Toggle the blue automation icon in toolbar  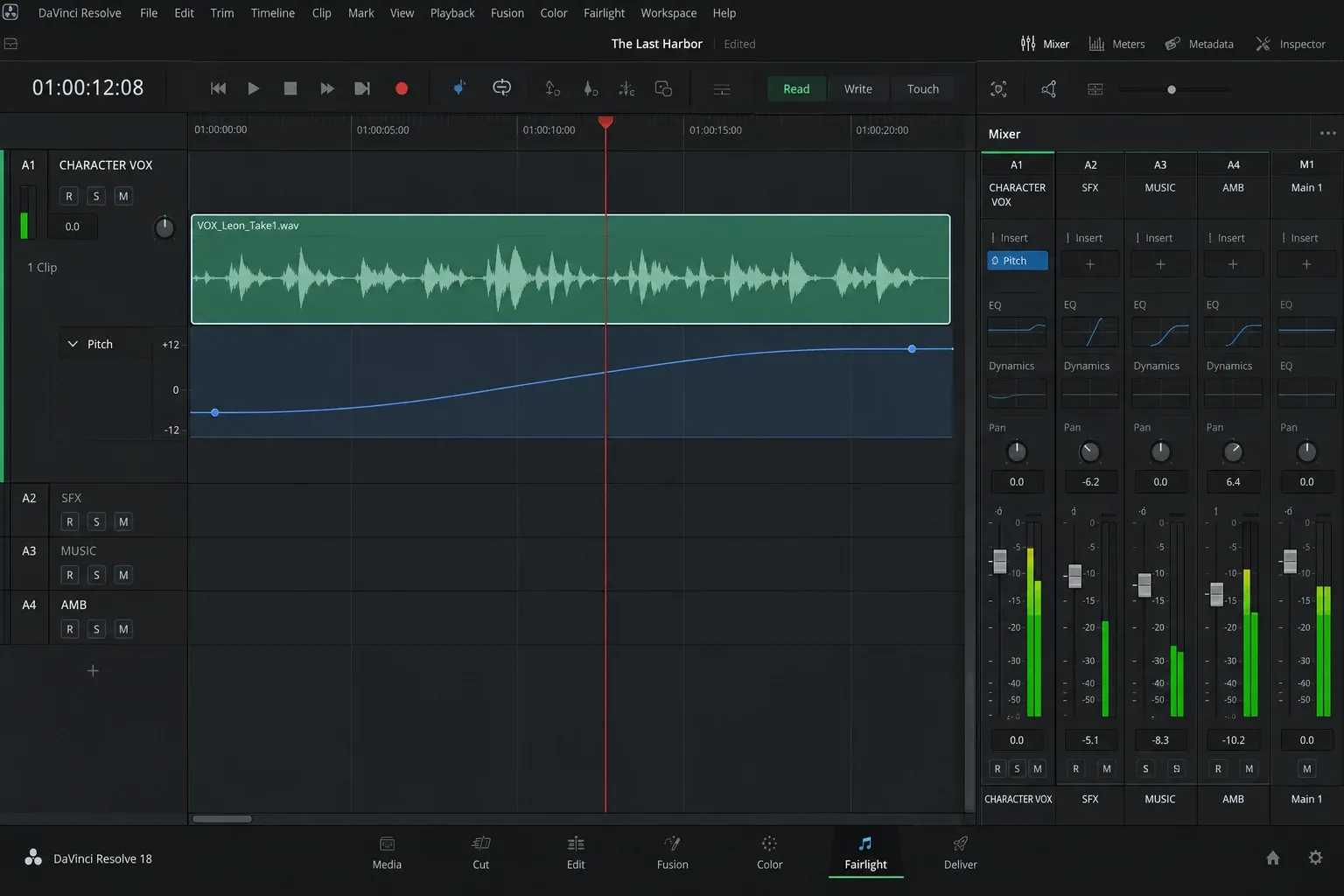click(x=458, y=87)
